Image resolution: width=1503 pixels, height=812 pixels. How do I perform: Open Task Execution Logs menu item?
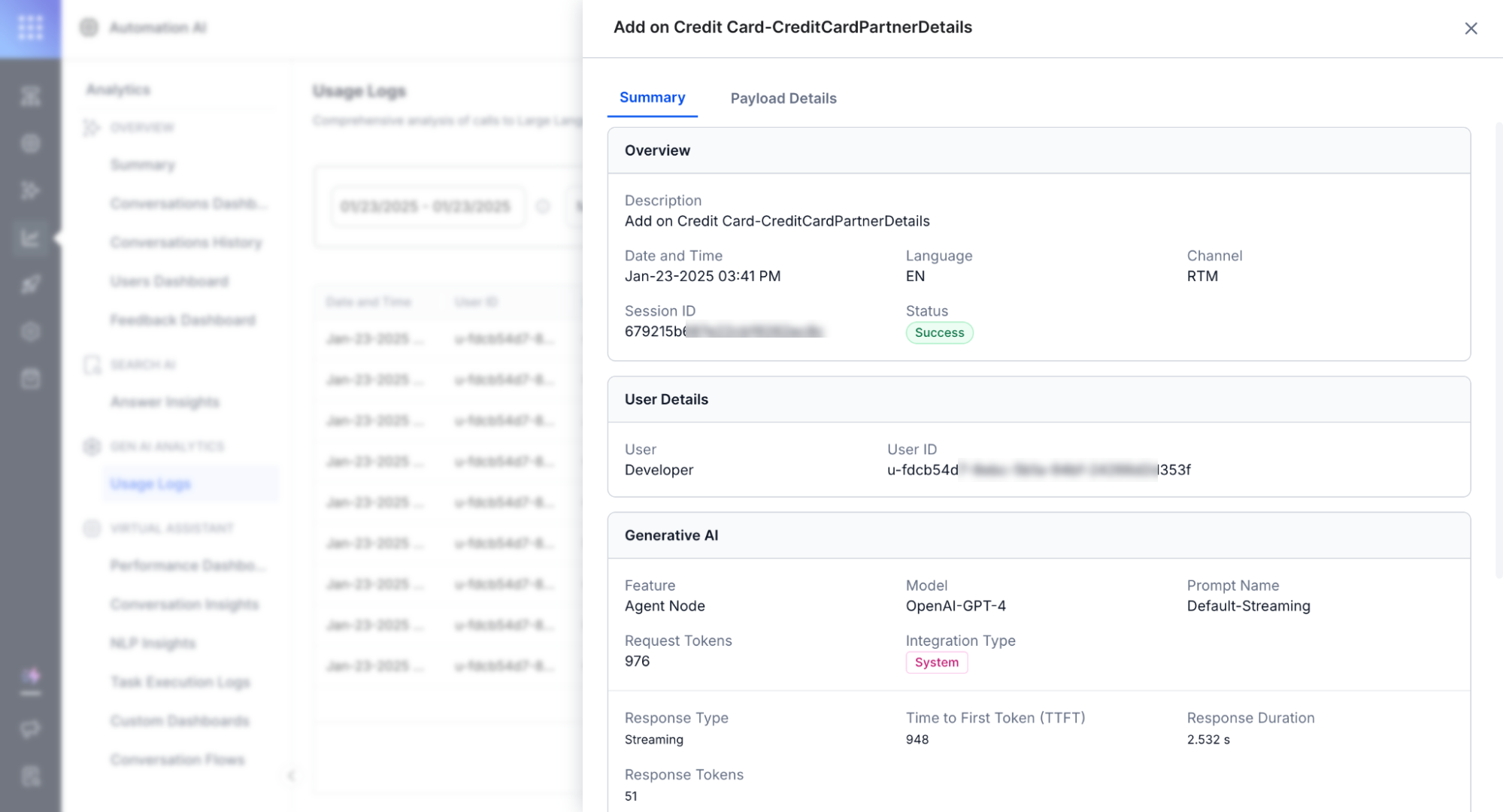[x=180, y=682]
